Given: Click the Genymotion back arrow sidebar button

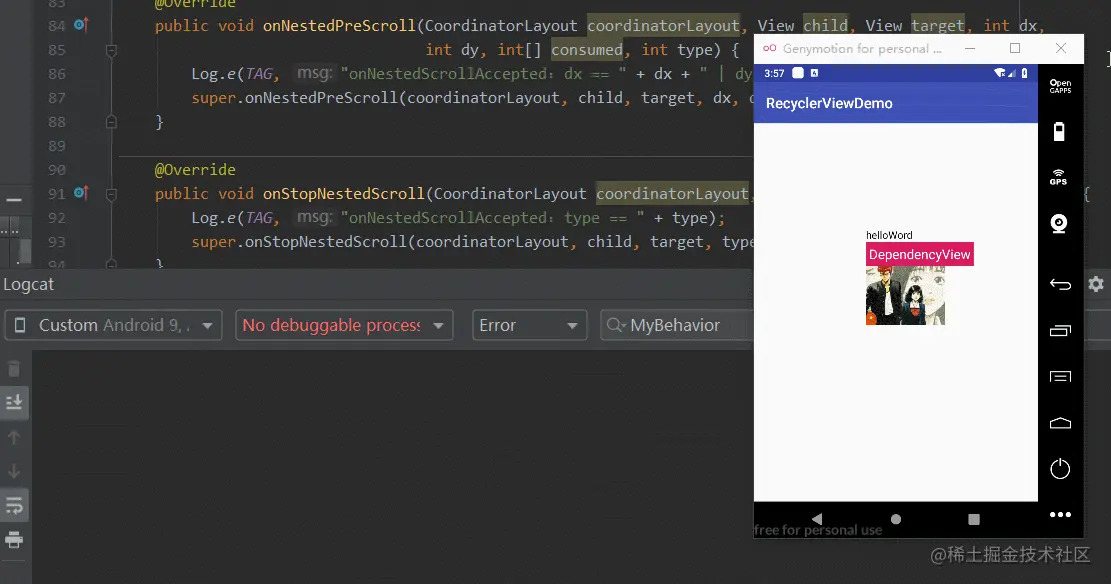Looking at the screenshot, I should 1060,284.
